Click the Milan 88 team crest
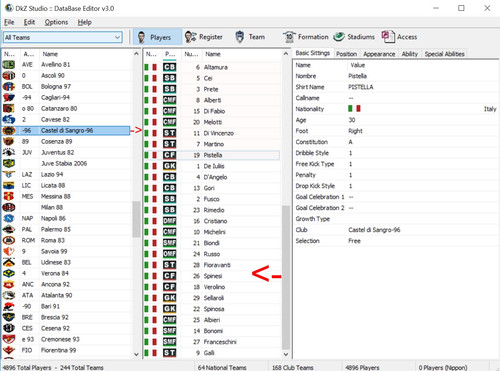 click(x=9, y=208)
